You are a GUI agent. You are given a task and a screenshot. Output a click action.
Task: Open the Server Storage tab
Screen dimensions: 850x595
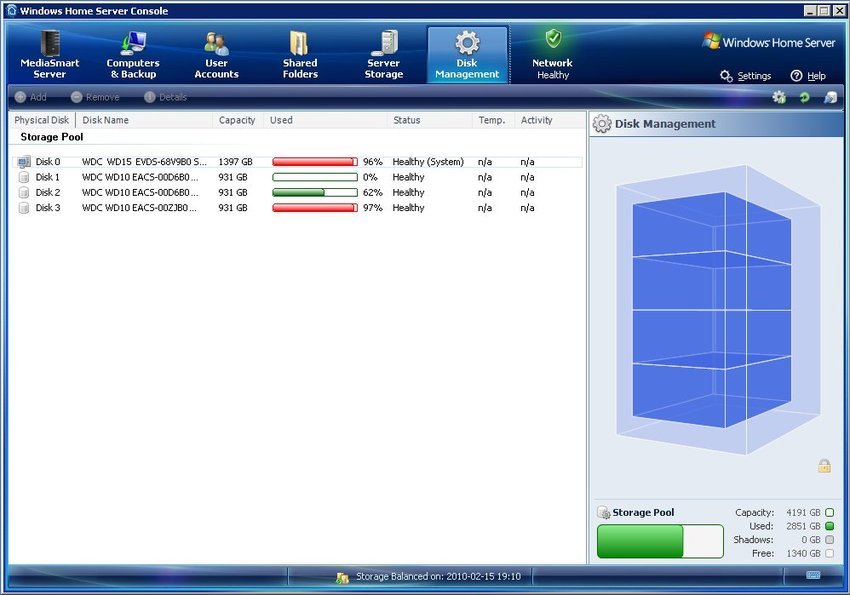(x=383, y=55)
